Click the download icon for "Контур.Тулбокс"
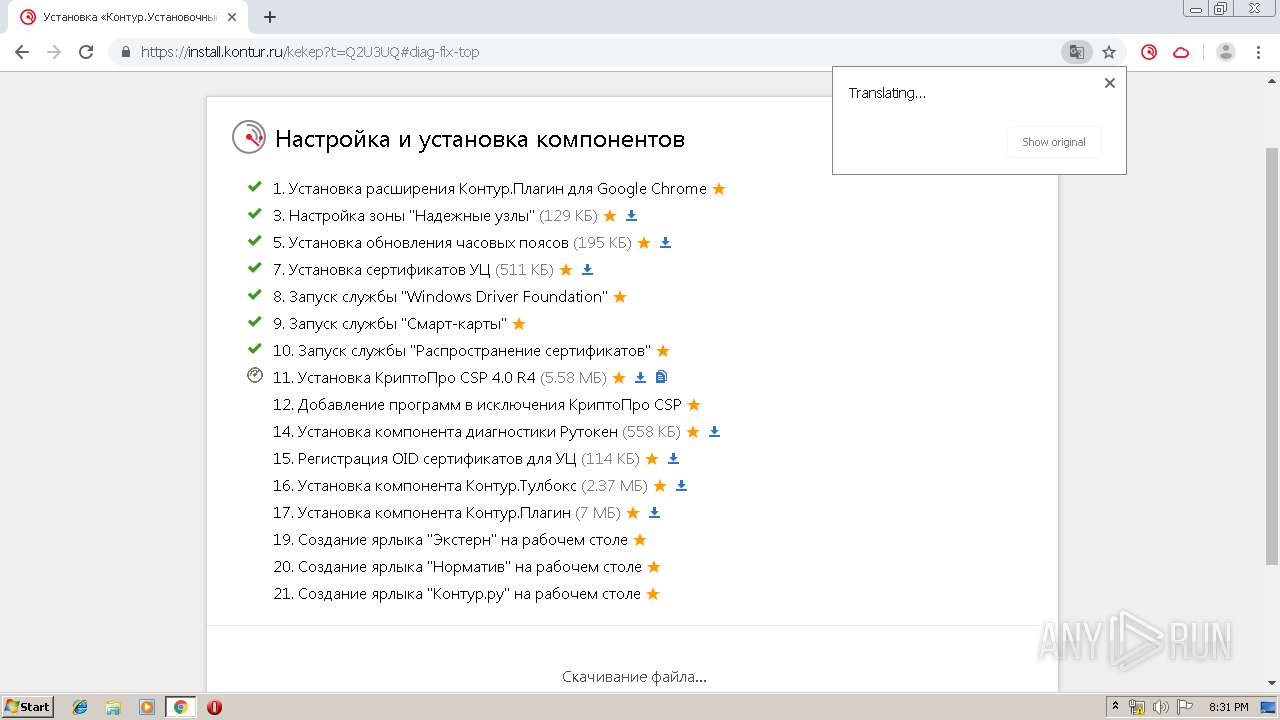Image resolution: width=1280 pixels, height=720 pixels. 681,485
